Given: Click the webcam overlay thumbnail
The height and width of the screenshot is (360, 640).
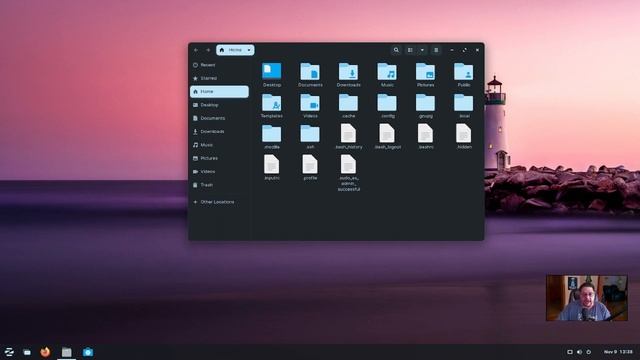Looking at the screenshot, I should 587,298.
